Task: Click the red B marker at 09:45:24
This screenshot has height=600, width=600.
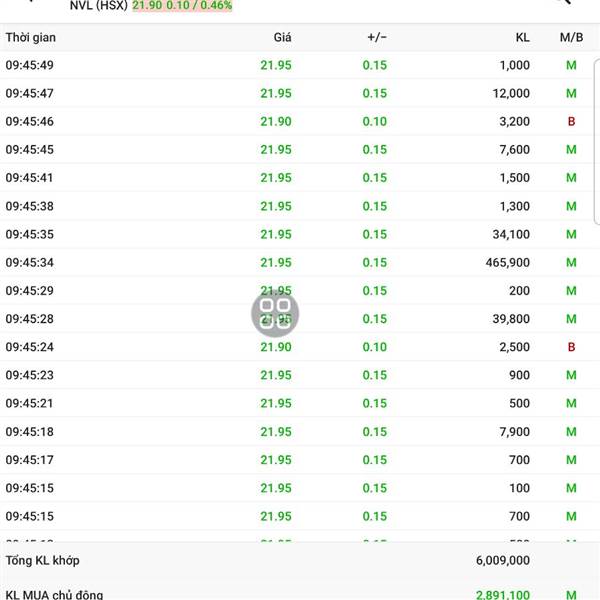Action: (571, 347)
